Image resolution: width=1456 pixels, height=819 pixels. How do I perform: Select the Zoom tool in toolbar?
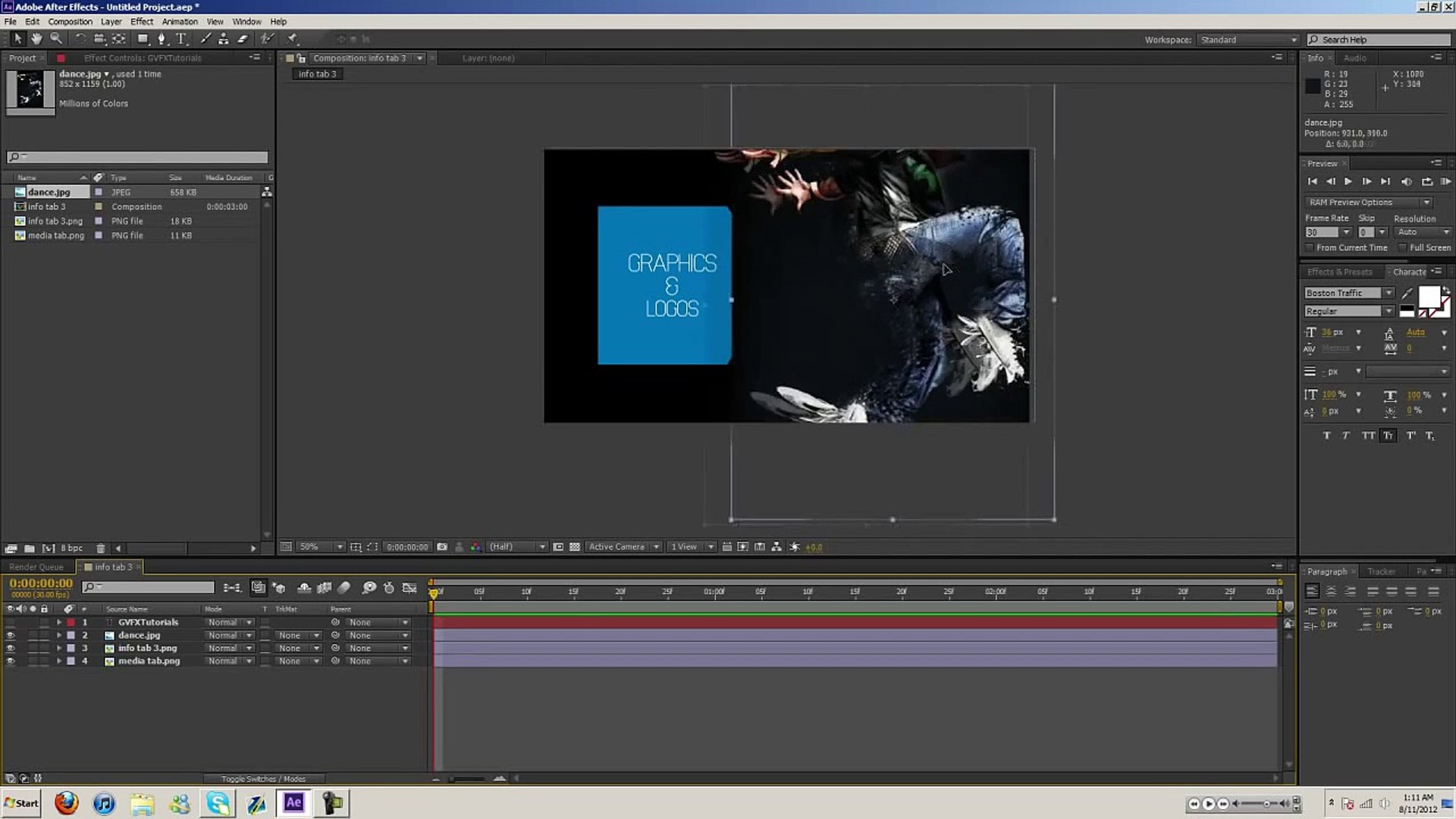point(56,39)
